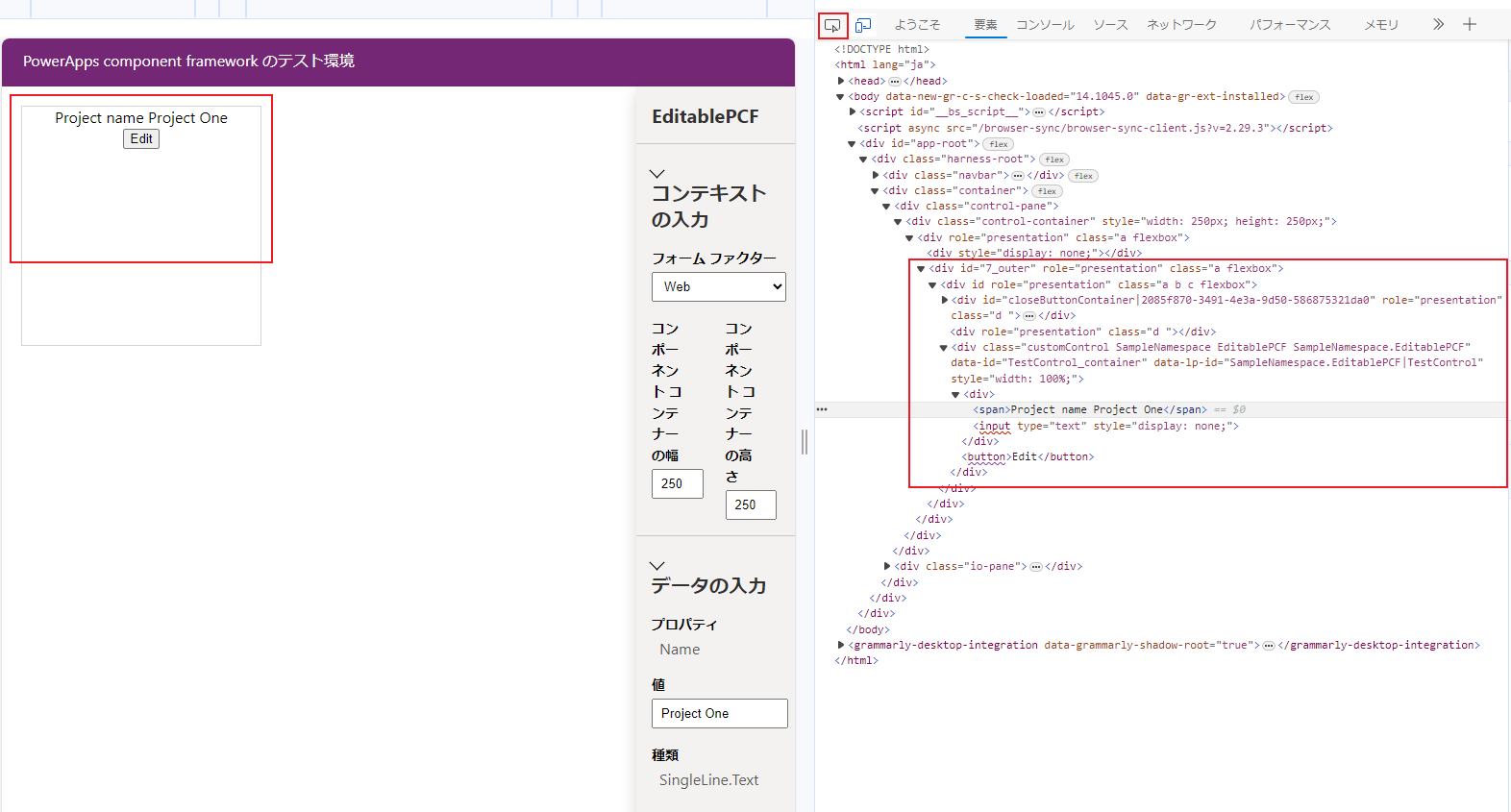Click the flex badge beside harness-root div
This screenshot has height=812, width=1511.
[x=1054, y=160]
